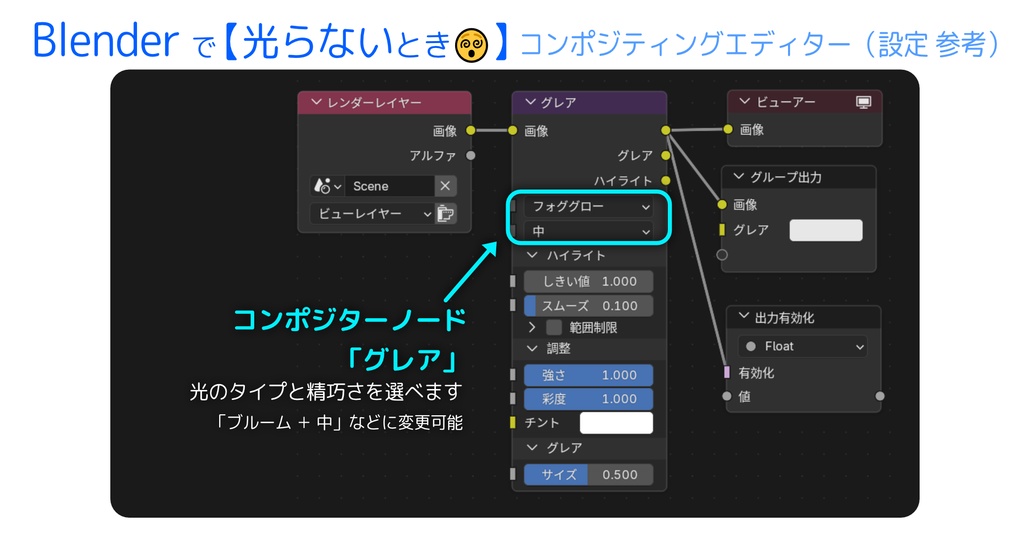The height and width of the screenshot is (537, 1024).
Task: Open the 中 quality dropdown
Action: tap(588, 231)
